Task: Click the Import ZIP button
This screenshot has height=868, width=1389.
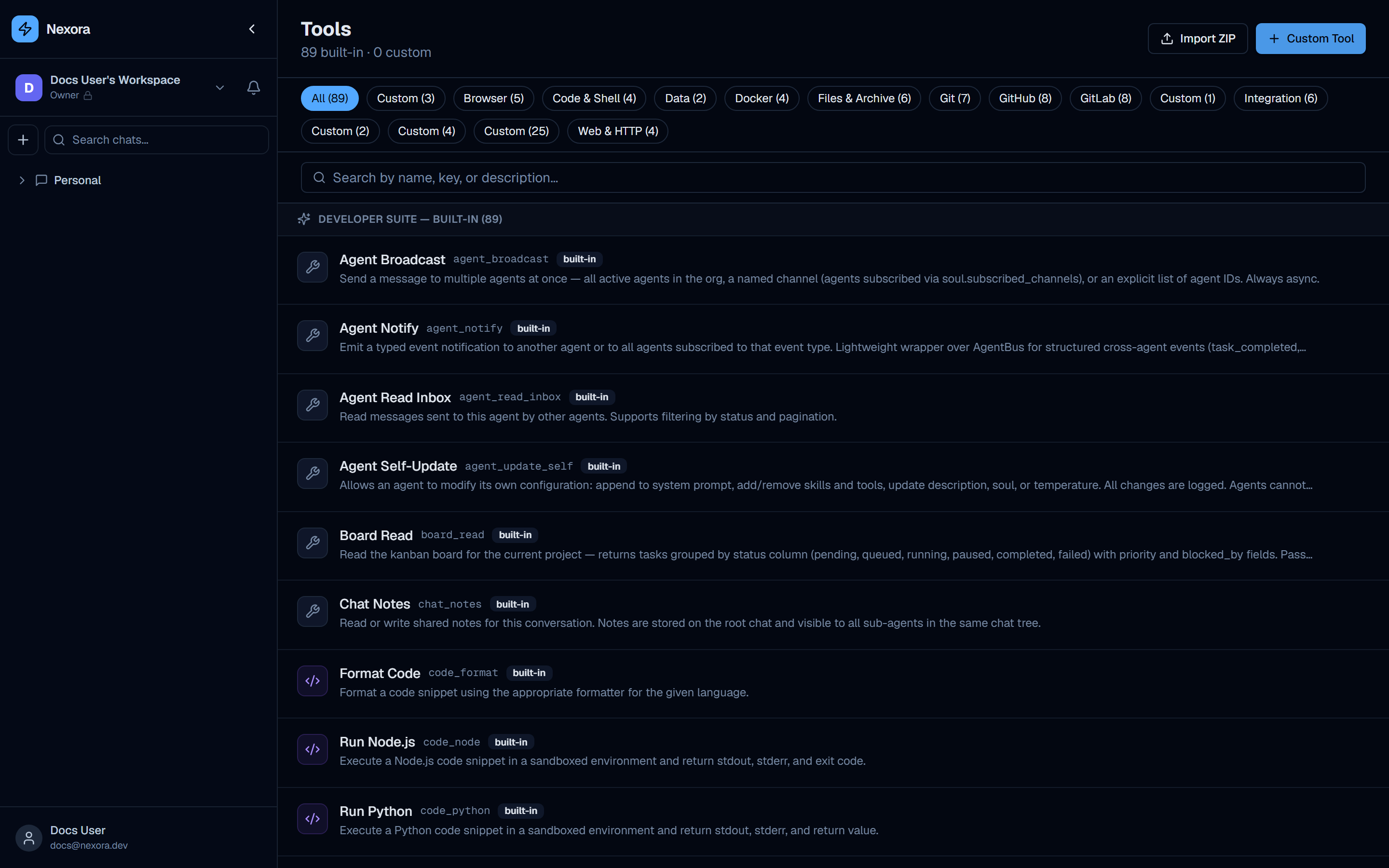Action: click(1198, 39)
